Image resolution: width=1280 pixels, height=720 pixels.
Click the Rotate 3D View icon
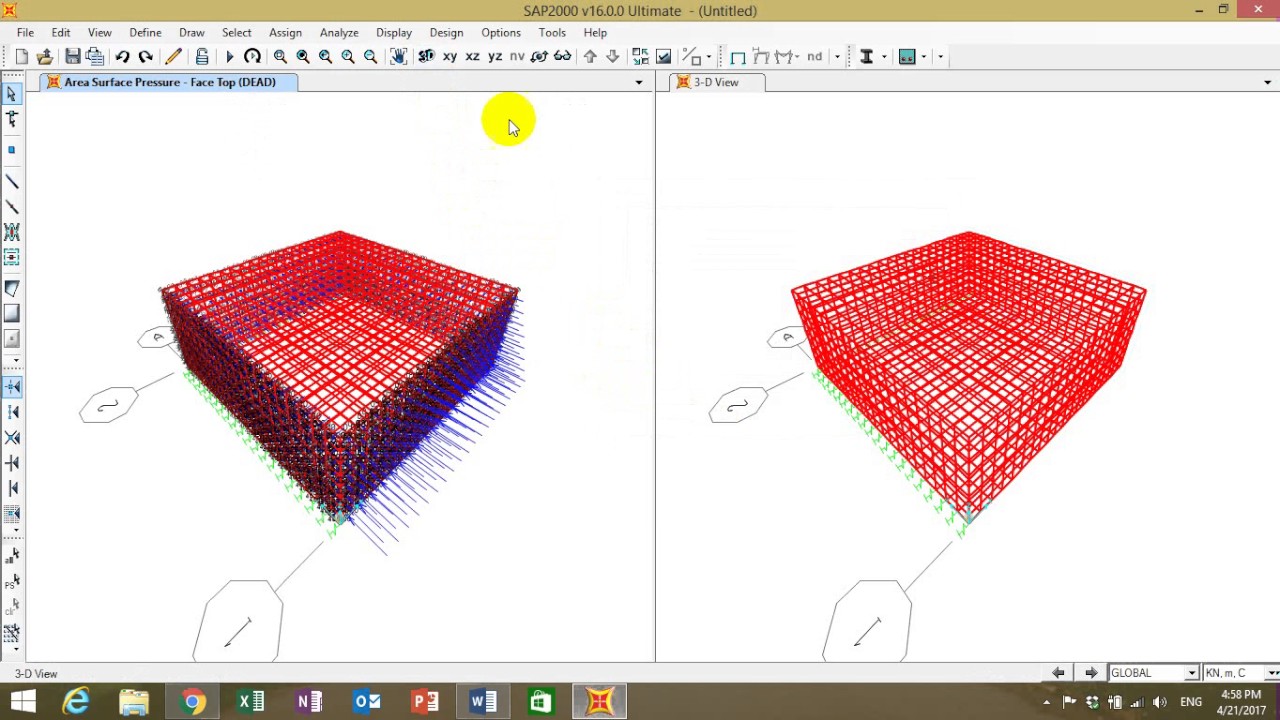tap(540, 57)
